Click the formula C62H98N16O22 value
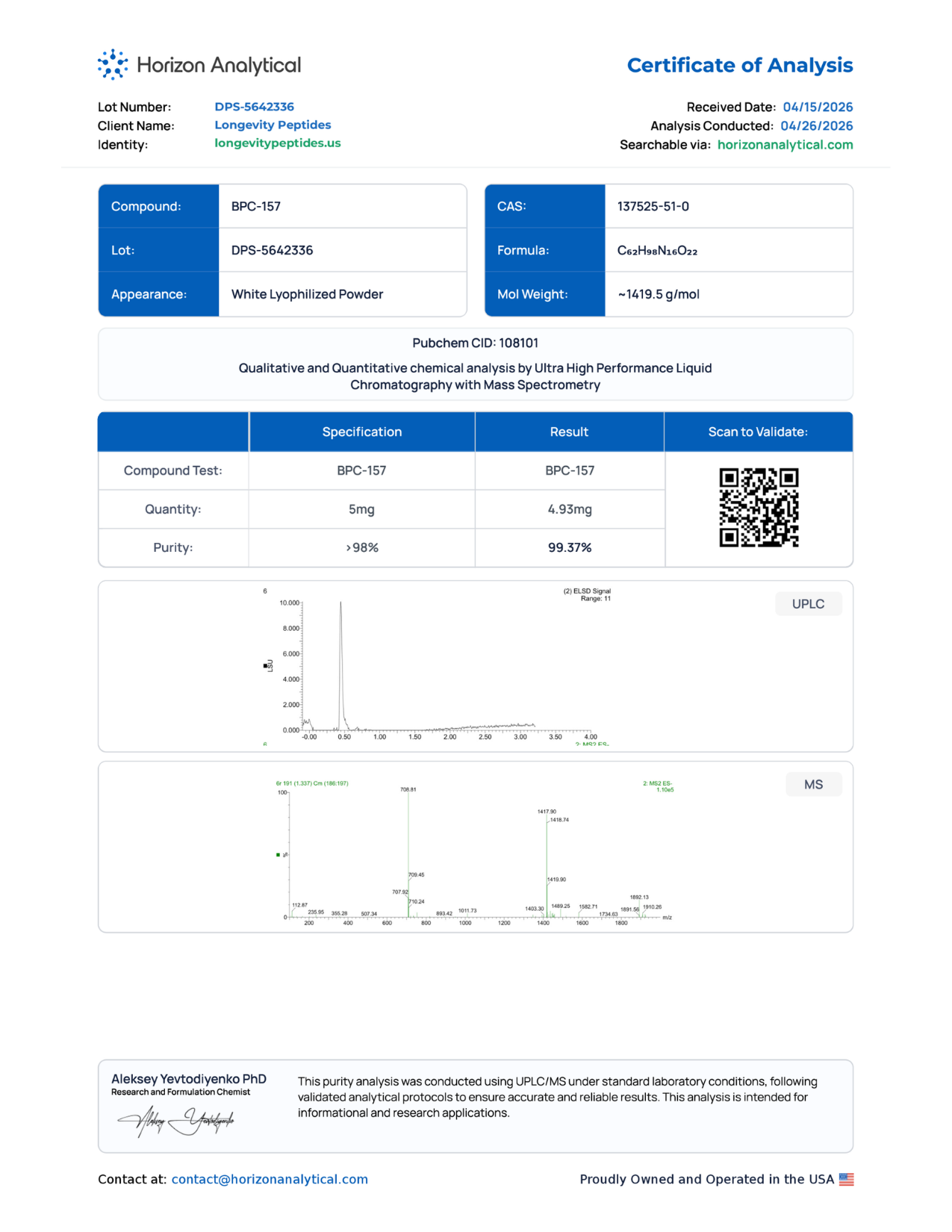 point(657,251)
